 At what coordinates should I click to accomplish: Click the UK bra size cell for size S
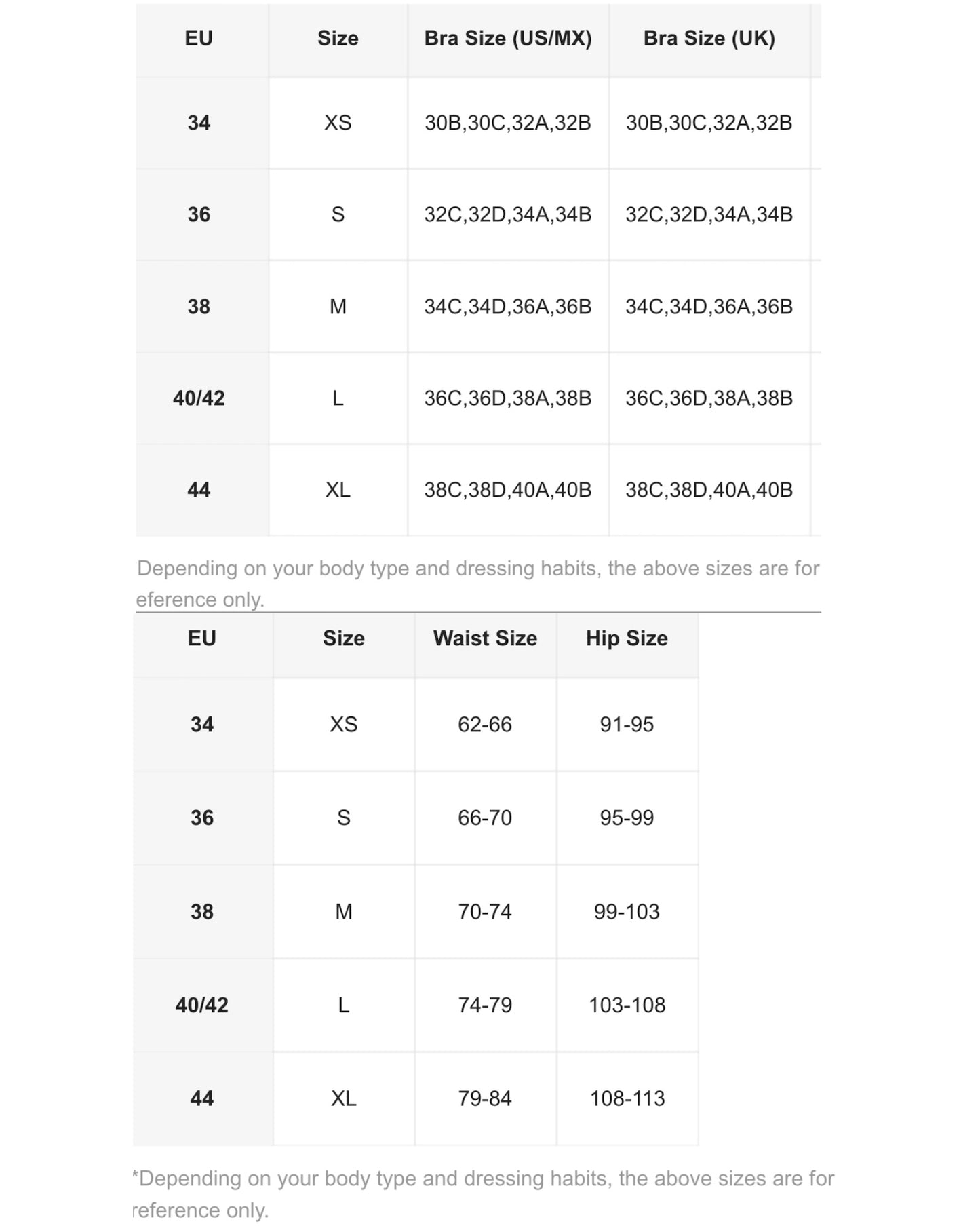(709, 214)
